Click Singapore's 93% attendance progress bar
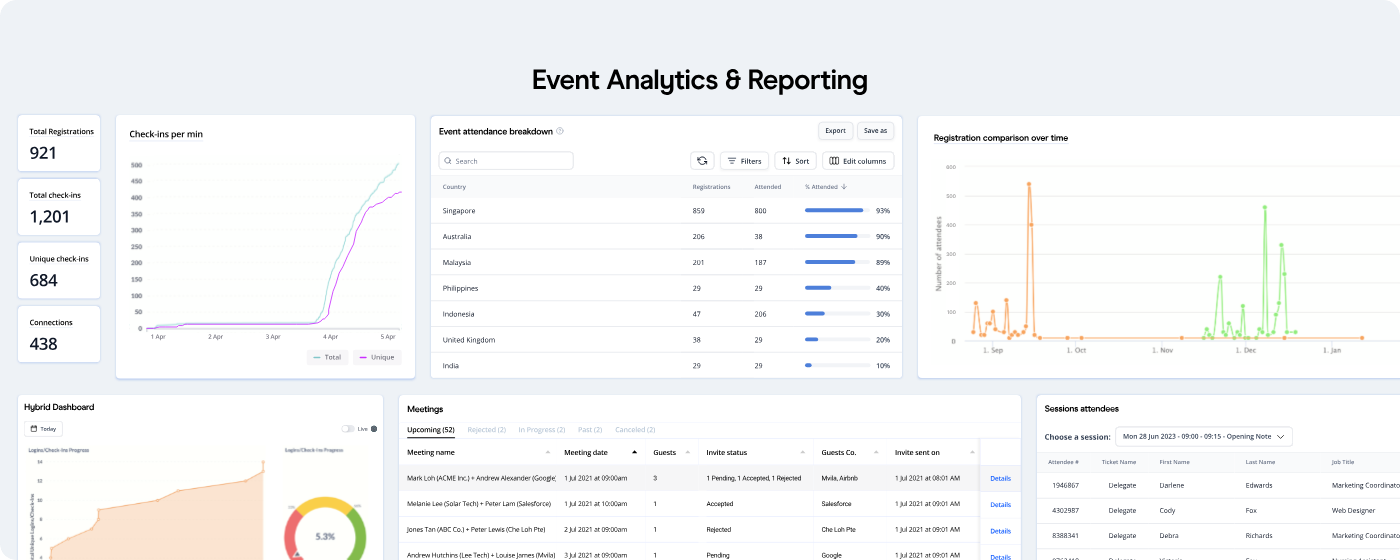 pos(834,211)
